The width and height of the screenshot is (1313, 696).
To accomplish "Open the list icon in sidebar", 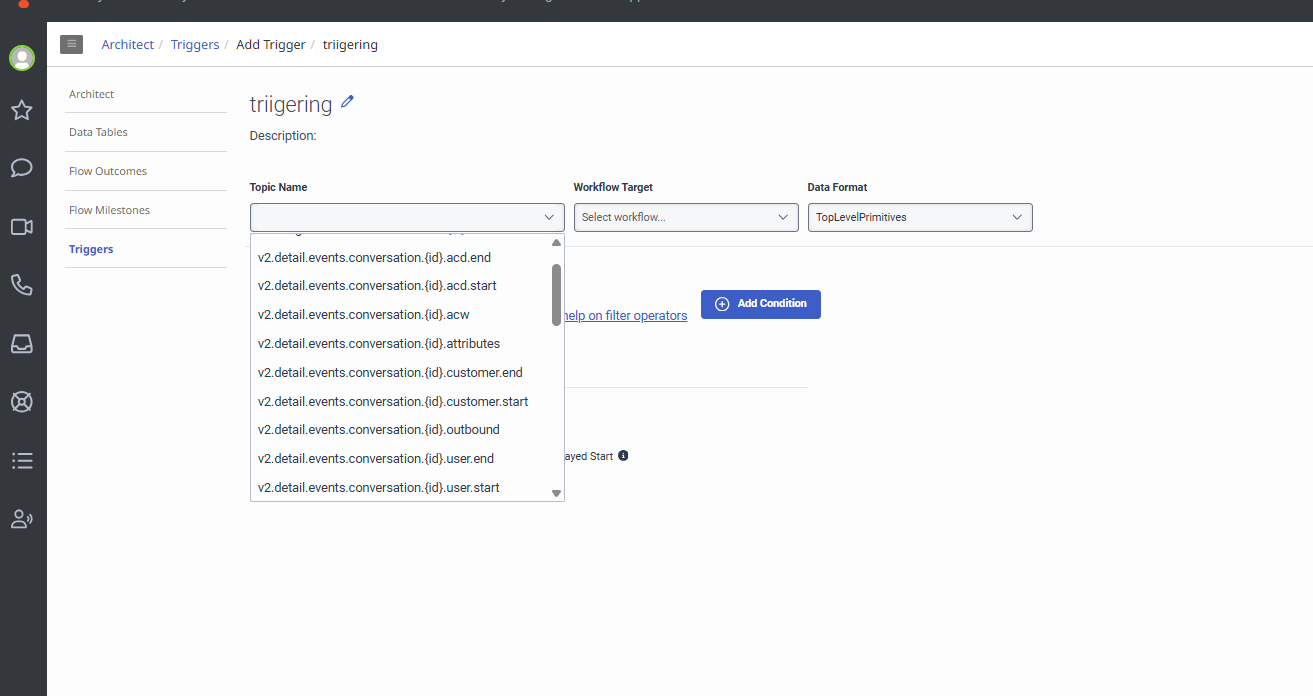I will [22, 460].
